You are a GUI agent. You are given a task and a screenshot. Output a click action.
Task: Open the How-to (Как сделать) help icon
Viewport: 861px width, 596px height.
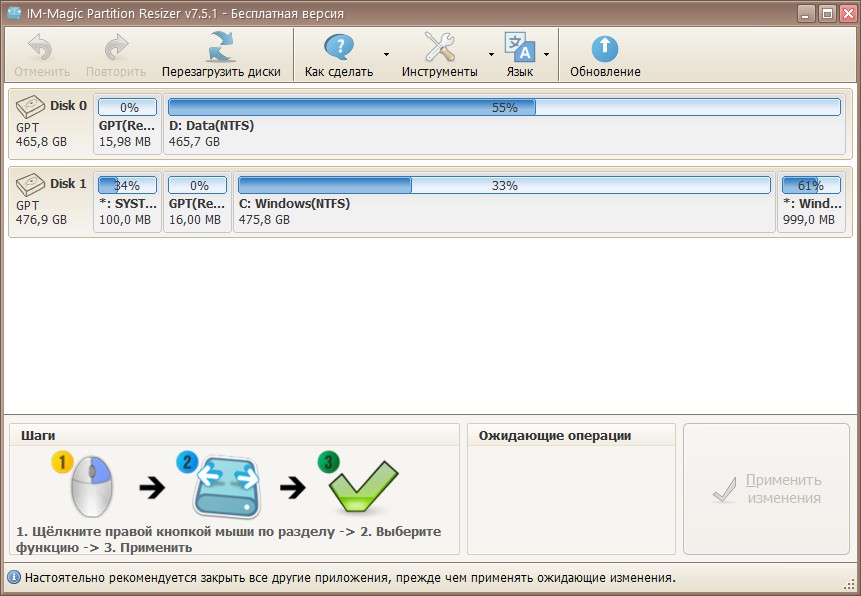(339, 47)
